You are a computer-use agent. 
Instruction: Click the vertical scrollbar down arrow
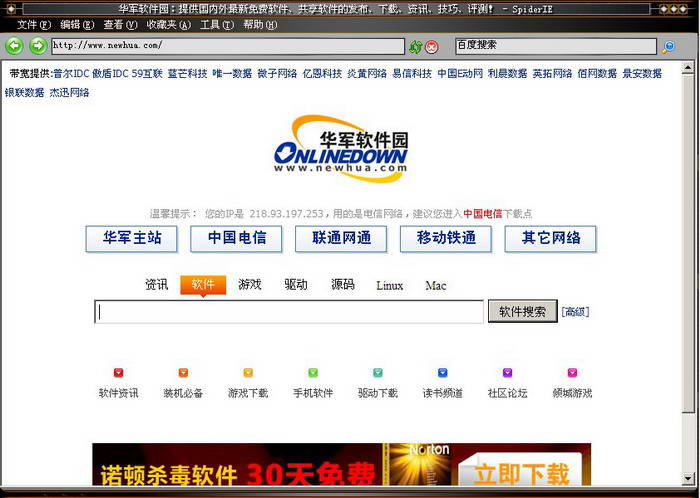click(x=688, y=479)
